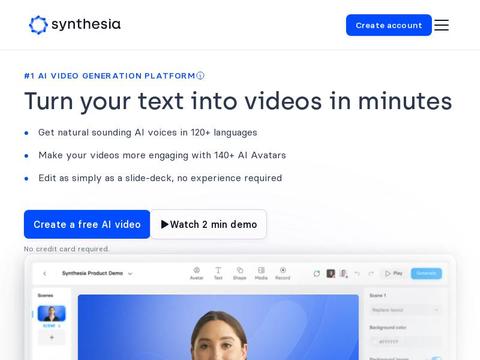Click the 'Scenes' panel label
Image resolution: width=480 pixels, height=360 pixels.
click(x=46, y=295)
